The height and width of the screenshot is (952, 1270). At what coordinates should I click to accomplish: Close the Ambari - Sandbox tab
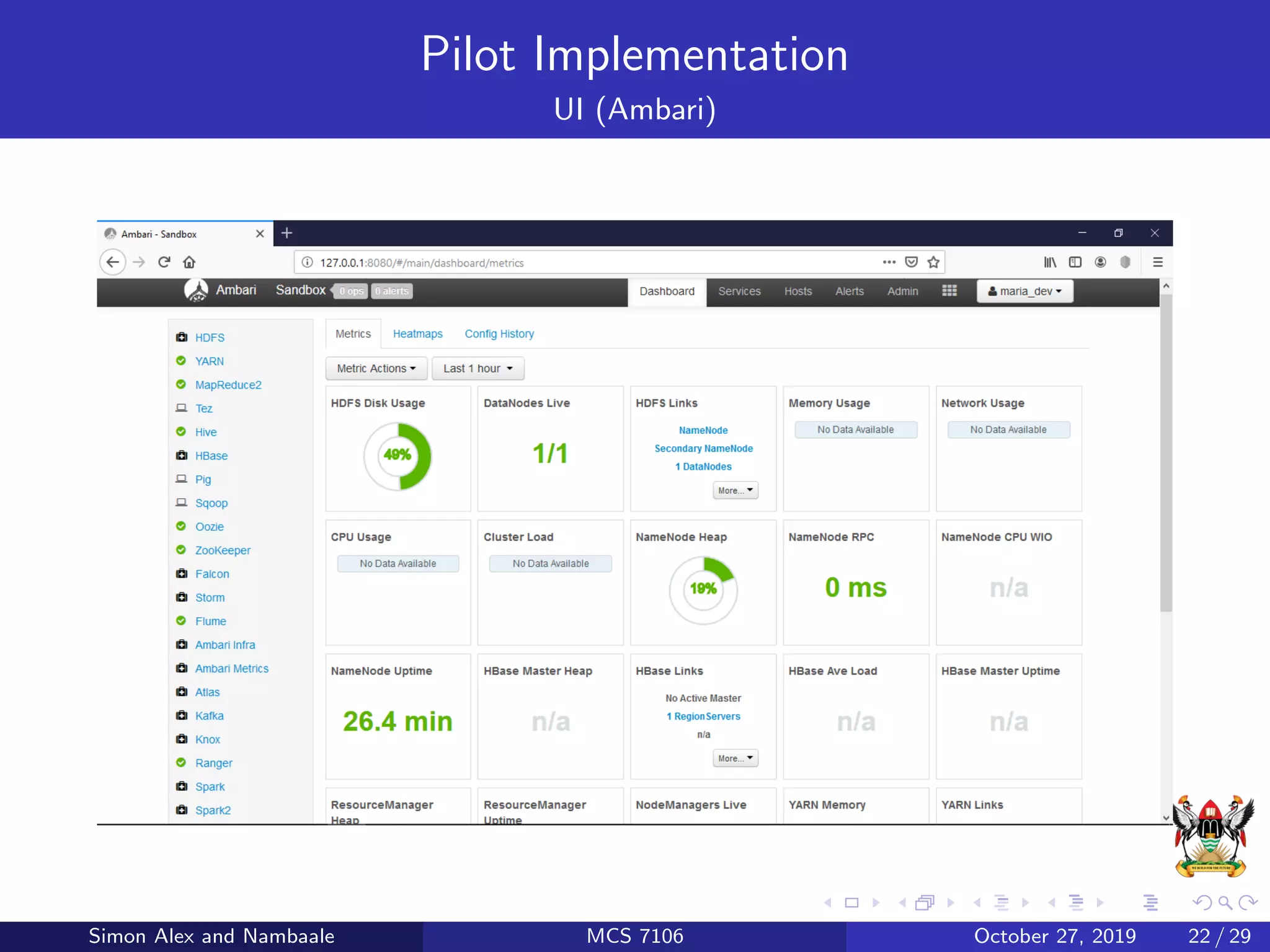point(260,234)
